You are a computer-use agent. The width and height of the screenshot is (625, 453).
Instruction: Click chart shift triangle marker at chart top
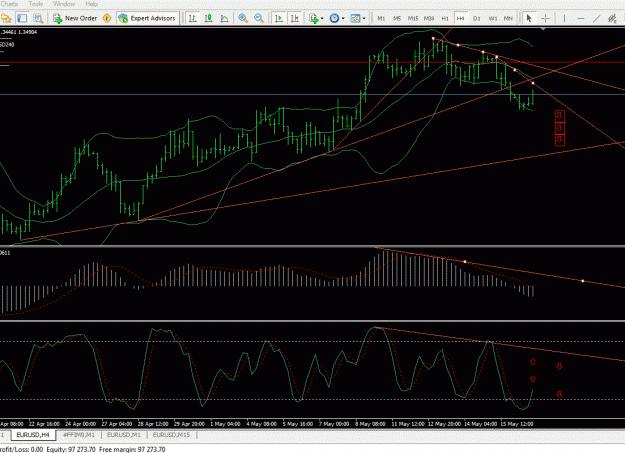click(542, 29)
